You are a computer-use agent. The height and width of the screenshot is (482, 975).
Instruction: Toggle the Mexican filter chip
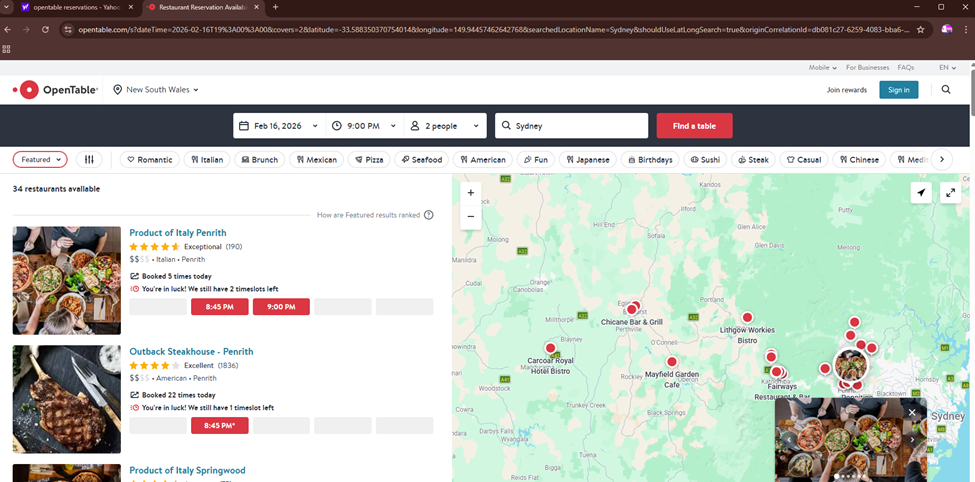pyautogui.click(x=317, y=160)
